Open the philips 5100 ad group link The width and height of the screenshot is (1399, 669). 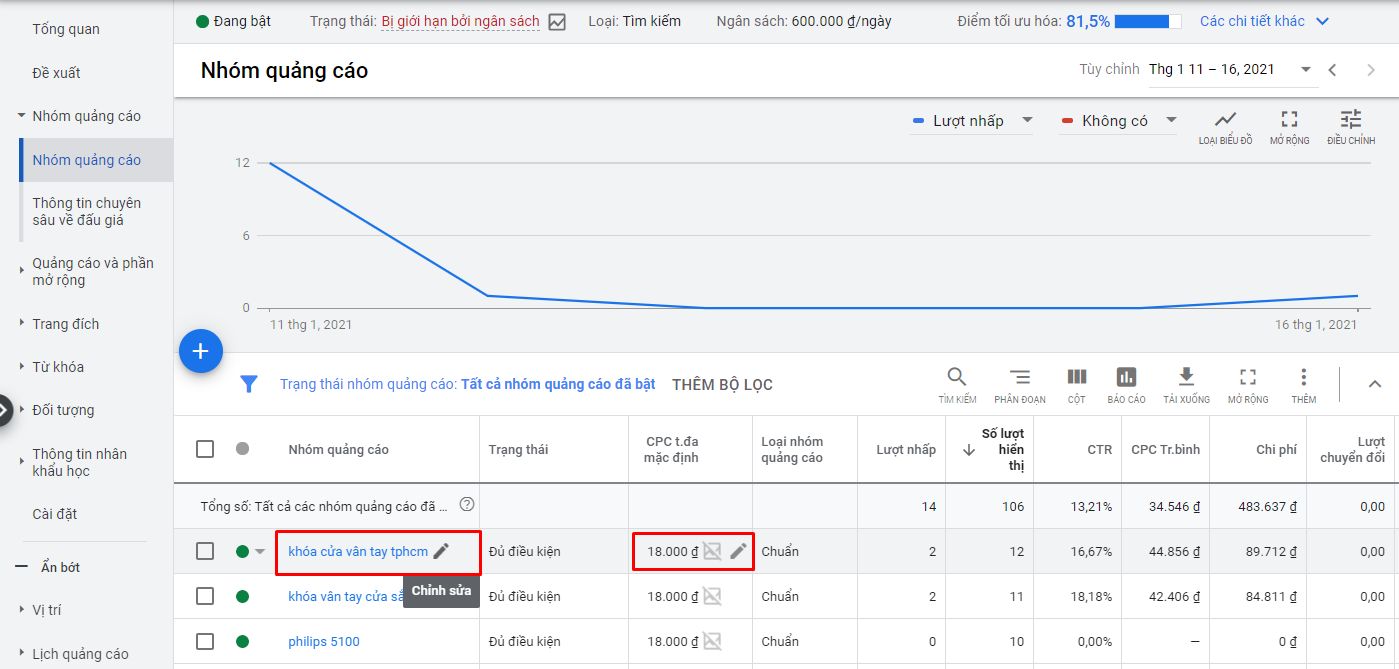[x=323, y=641]
